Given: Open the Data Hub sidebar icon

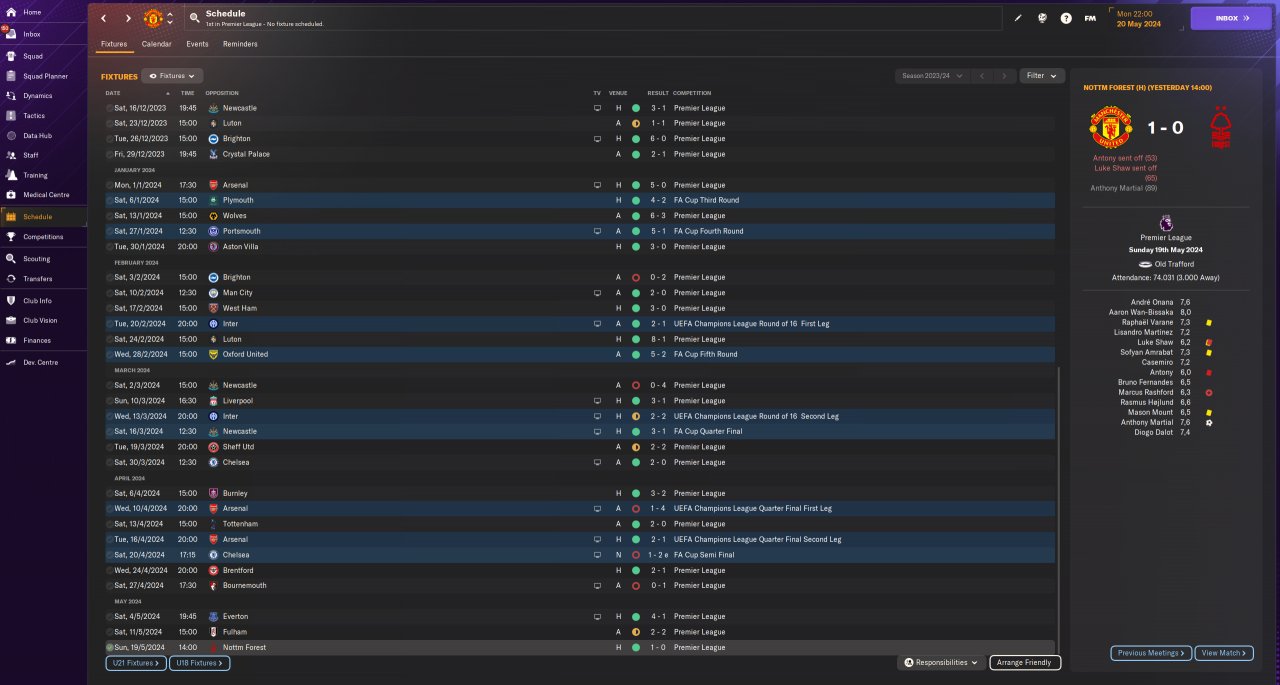Looking at the screenshot, I should (10, 135).
